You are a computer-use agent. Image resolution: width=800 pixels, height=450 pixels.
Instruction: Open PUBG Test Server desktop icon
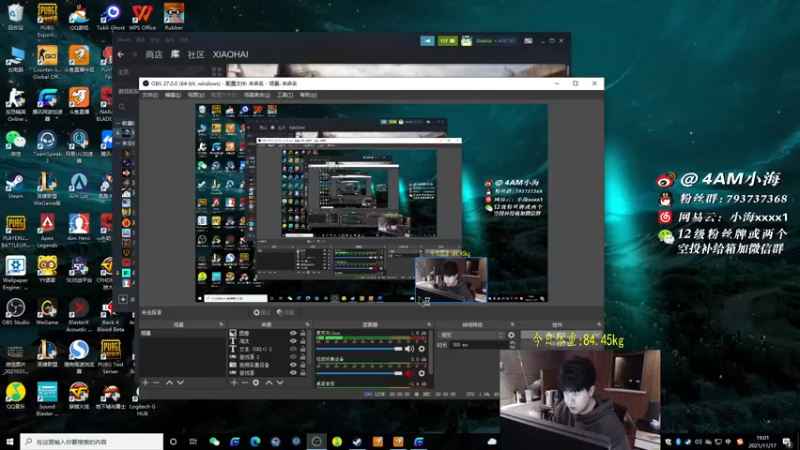click(x=110, y=357)
